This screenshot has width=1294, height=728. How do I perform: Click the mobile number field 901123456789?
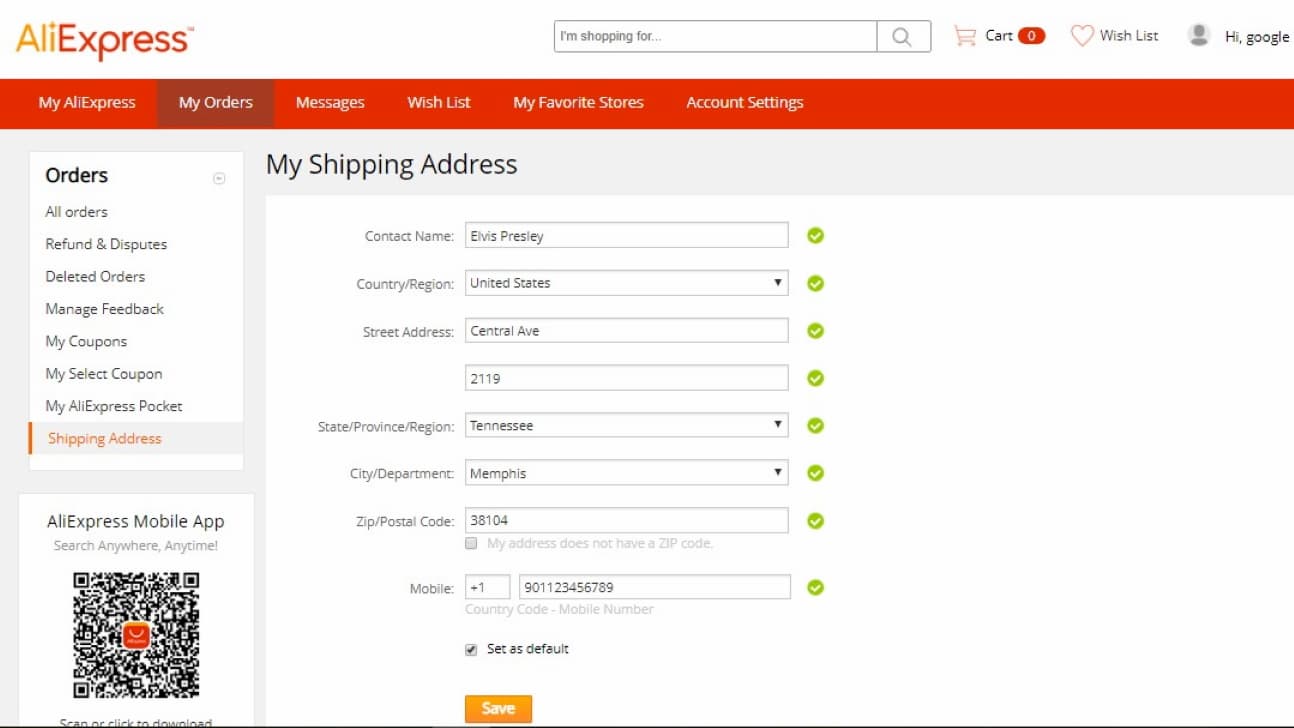point(655,587)
